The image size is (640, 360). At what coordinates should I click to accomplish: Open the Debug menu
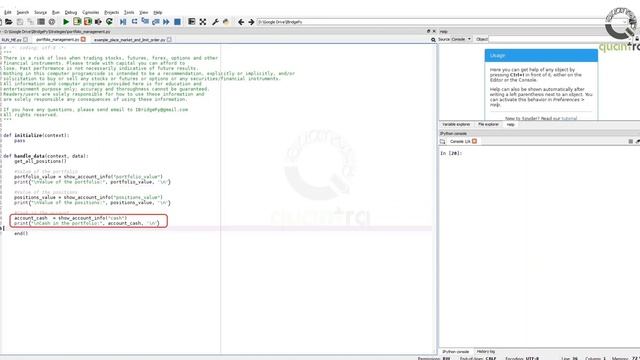click(x=71, y=12)
